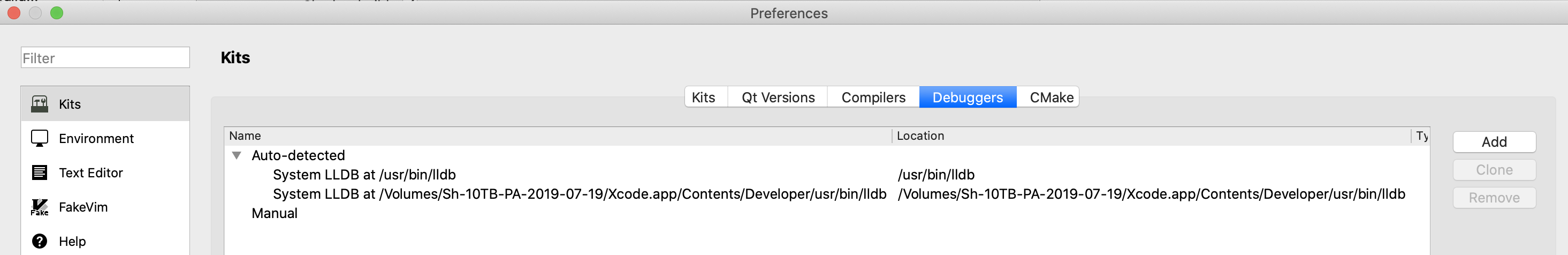Open the Kits category icon in sidebar
This screenshot has width=1568, height=255.
(40, 104)
